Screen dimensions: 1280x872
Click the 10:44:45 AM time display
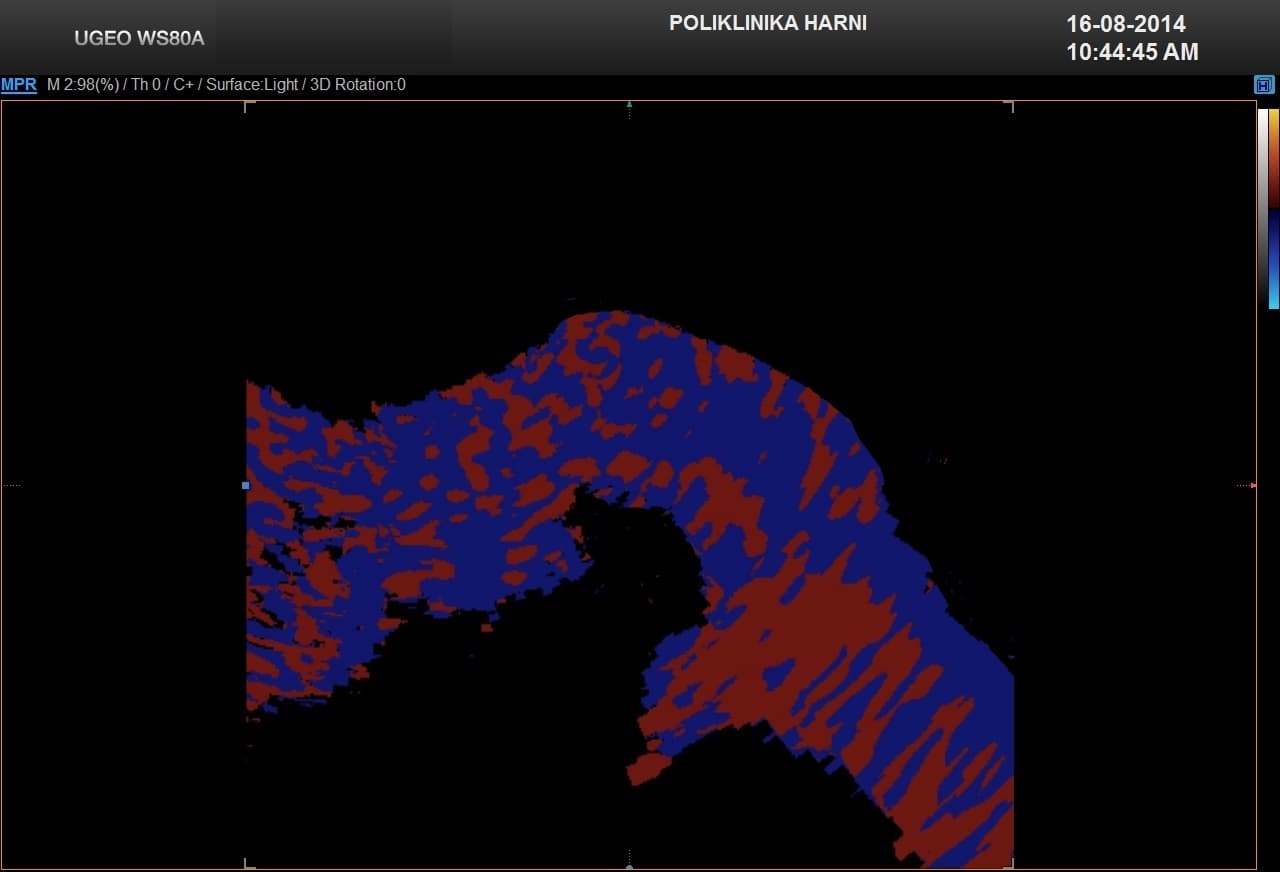[1132, 52]
